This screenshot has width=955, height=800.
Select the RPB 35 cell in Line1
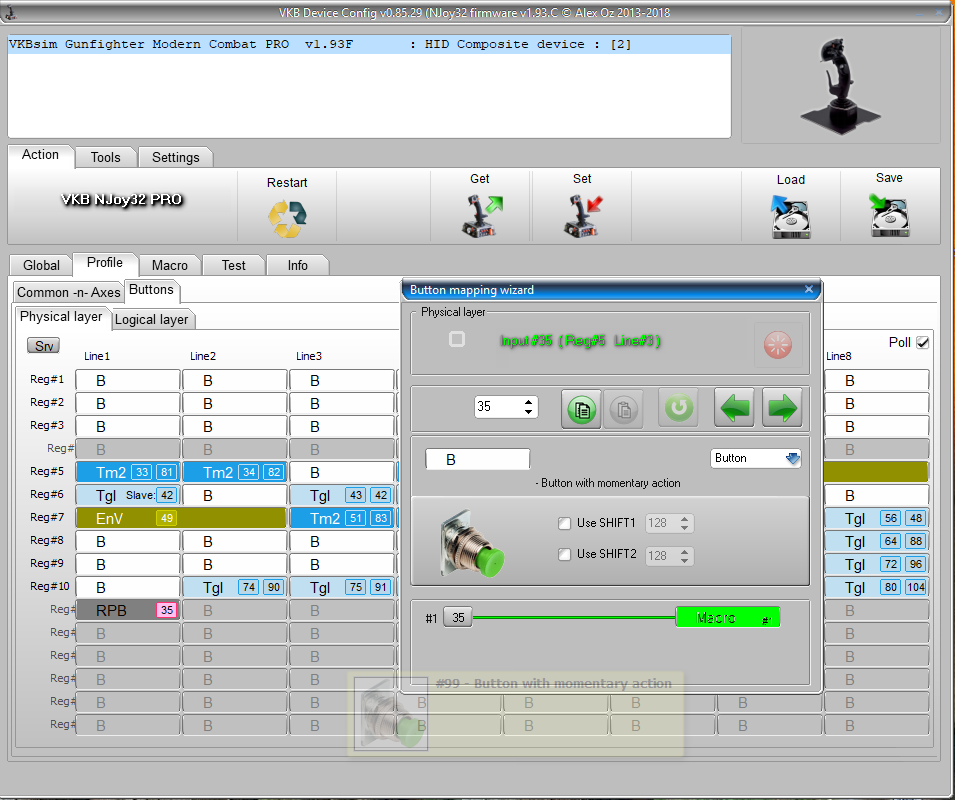tap(127, 610)
